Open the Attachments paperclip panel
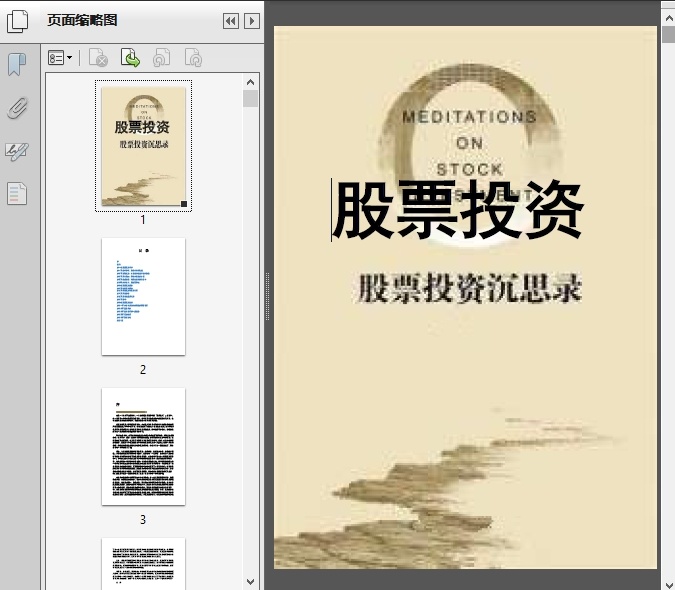675x590 pixels. coord(17,108)
